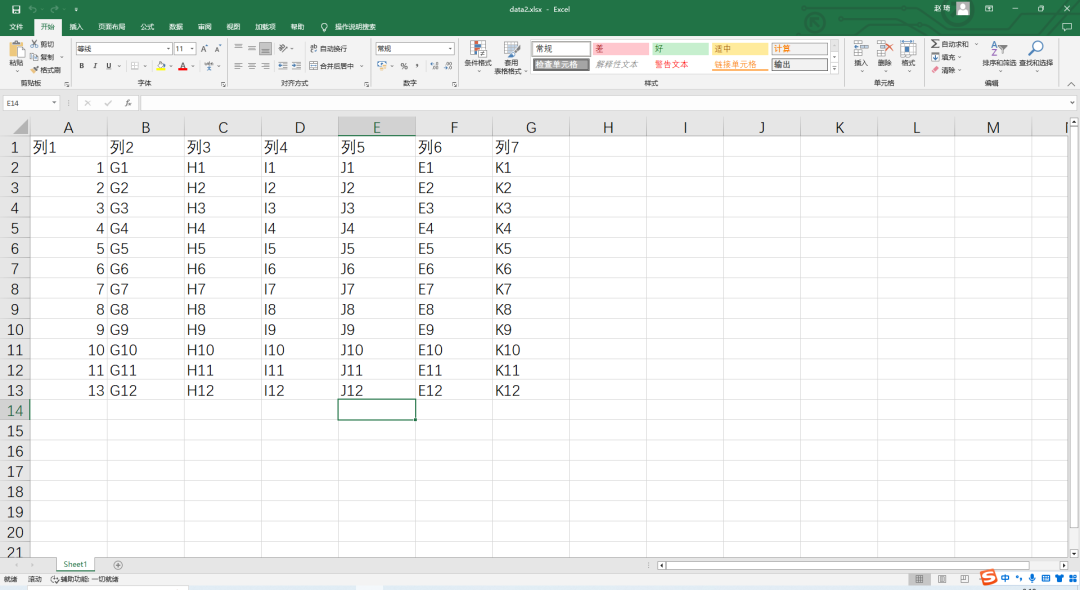Screen dimensions: 1080x590
Task: Switch to the Insert (插入) tab
Action: (76, 27)
